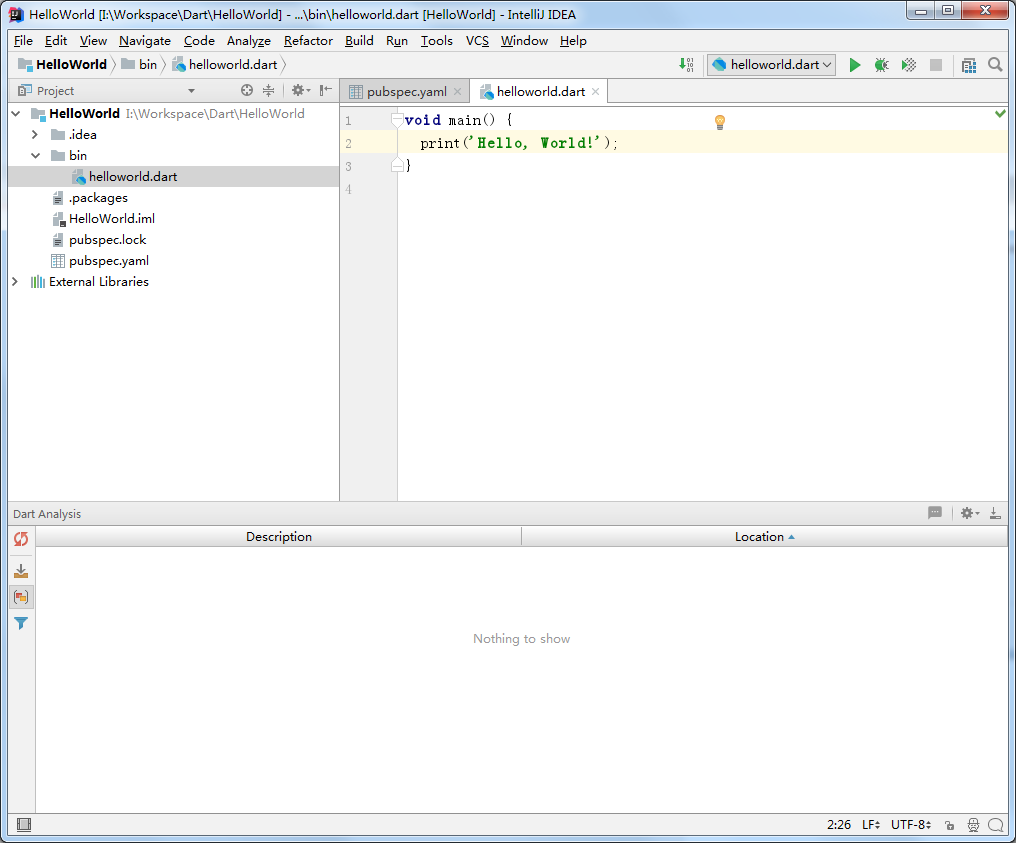Click helloworld.dart breadcrumb in navigation bar

[x=225, y=65]
